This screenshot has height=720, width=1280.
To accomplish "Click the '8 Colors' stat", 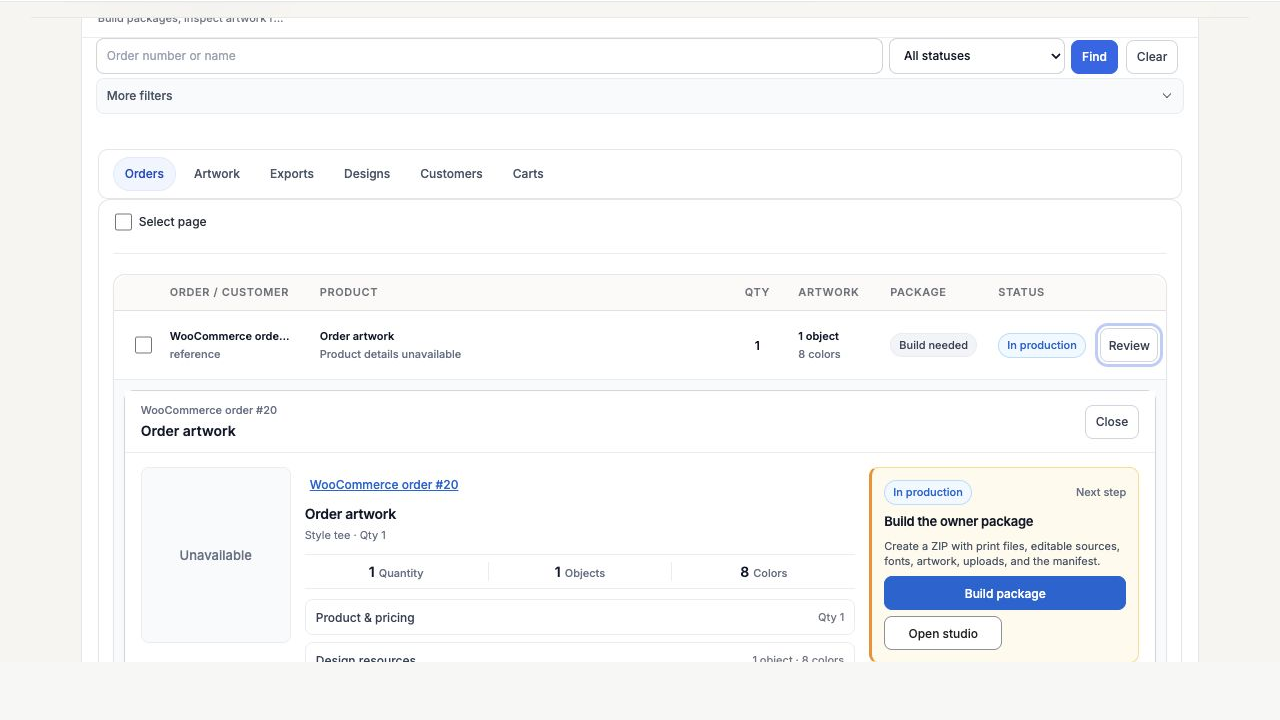I will (x=763, y=573).
